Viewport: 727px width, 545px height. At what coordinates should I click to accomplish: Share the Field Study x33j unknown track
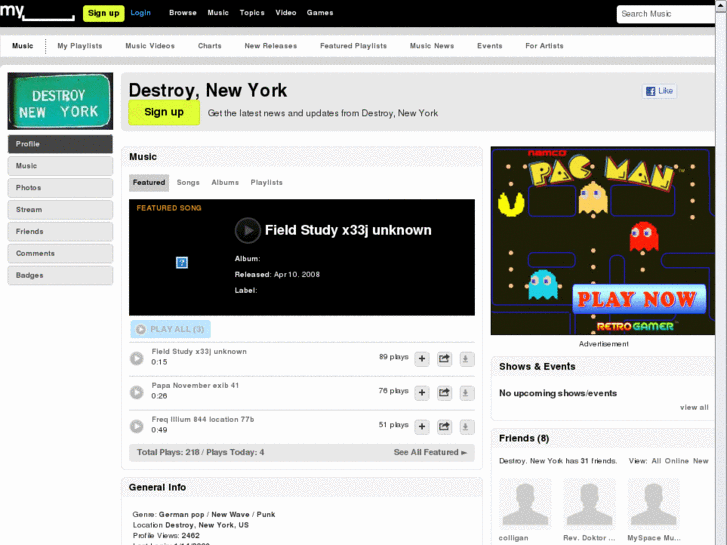pyautogui.click(x=444, y=359)
